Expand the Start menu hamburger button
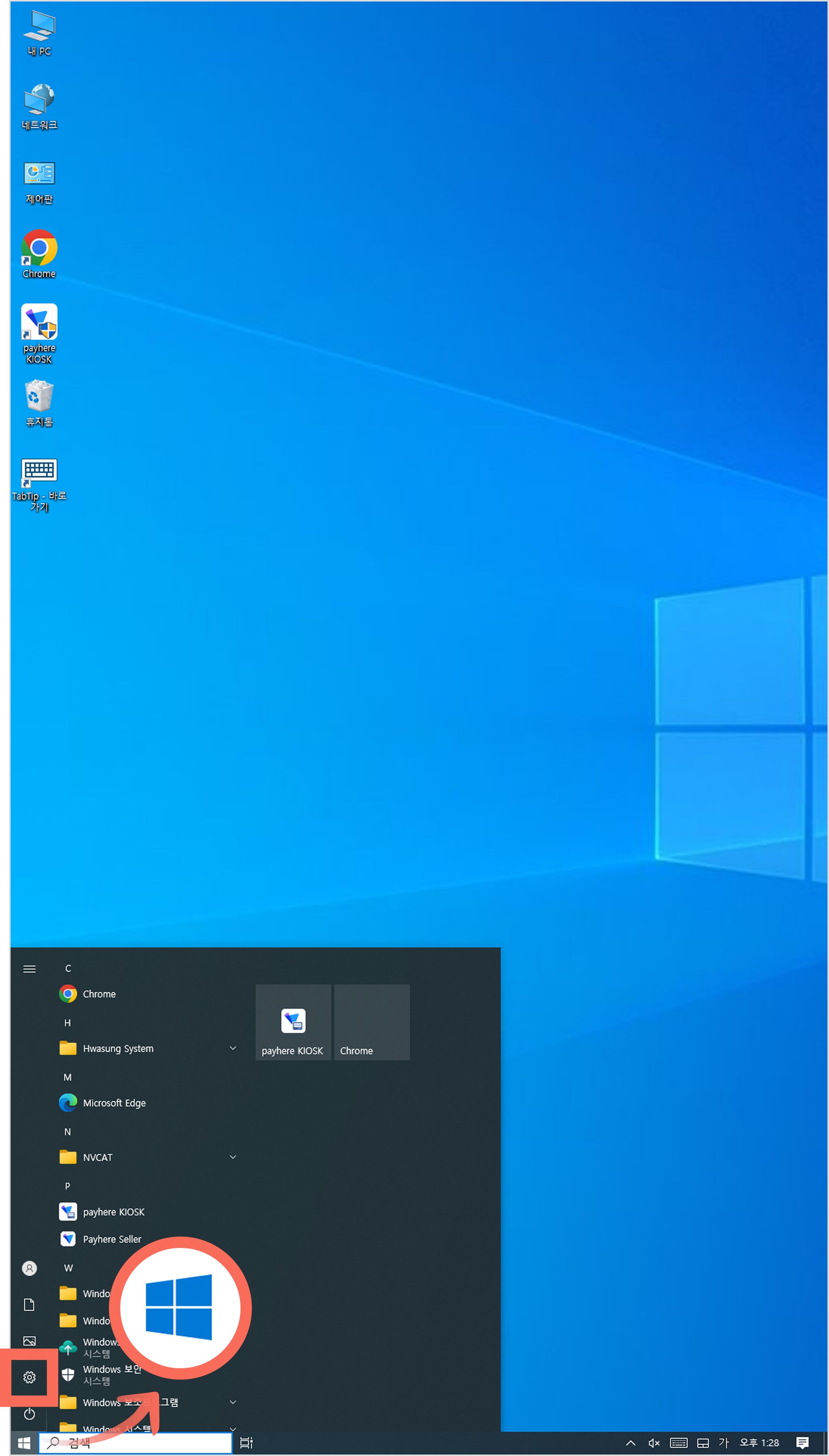The image size is (829, 1456). (30, 968)
